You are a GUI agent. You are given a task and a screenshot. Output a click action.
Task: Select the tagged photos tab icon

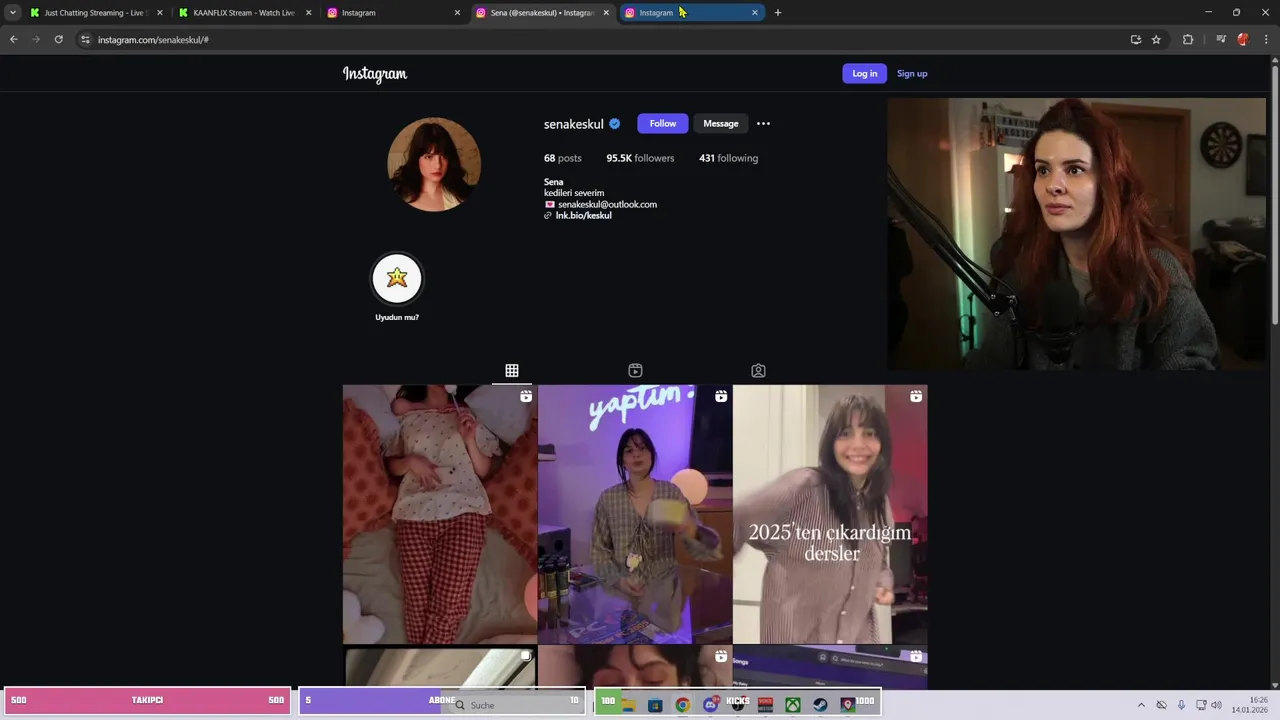pyautogui.click(x=758, y=371)
